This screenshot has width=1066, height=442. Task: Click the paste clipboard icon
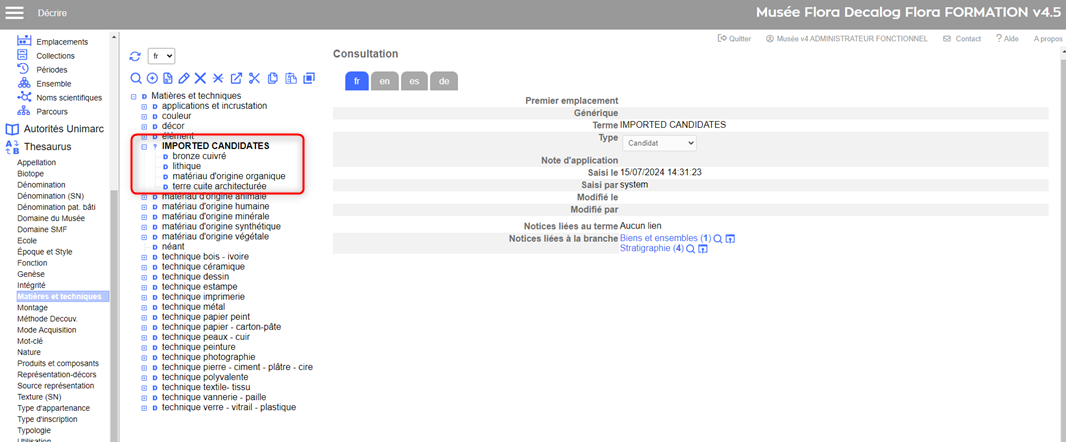tap(290, 78)
